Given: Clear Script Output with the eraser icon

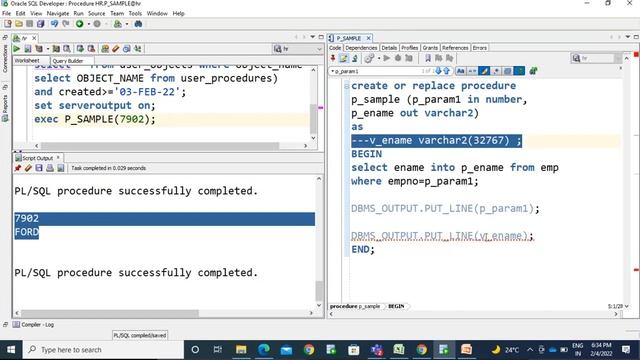Looking at the screenshot, I should click(x=28, y=168).
